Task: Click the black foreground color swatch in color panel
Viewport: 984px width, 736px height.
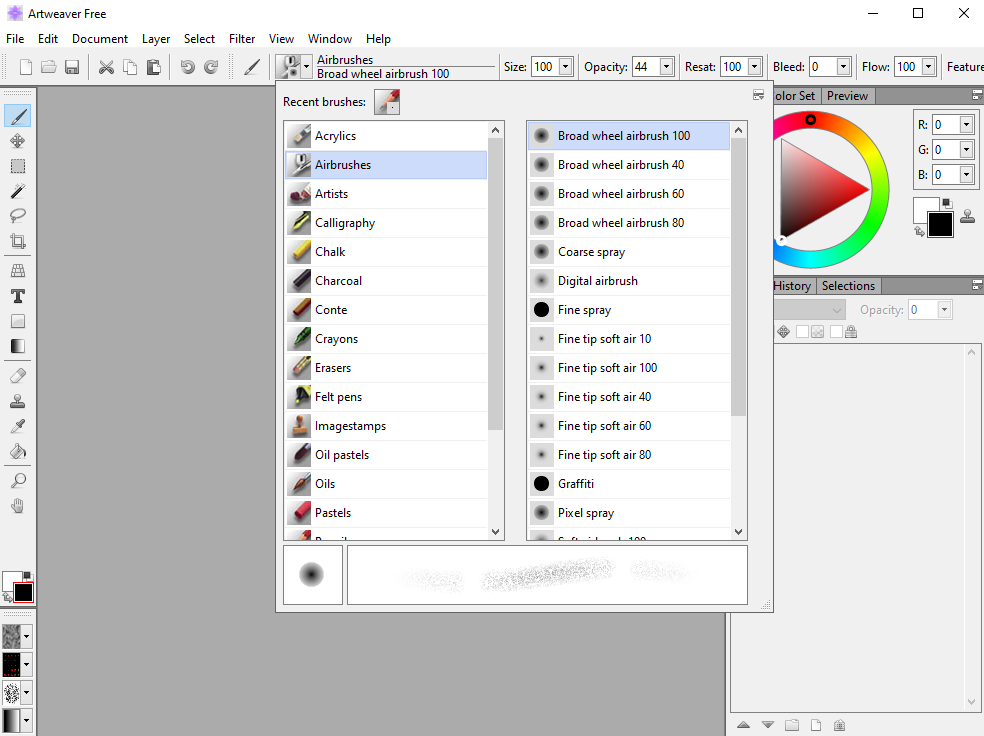Action: point(940,225)
